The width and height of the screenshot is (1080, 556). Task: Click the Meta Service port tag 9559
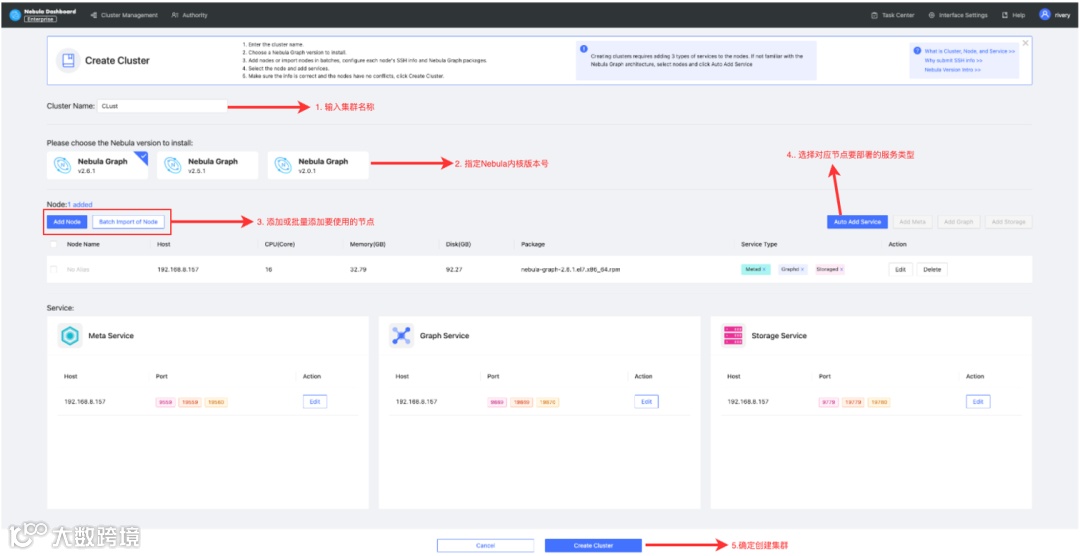(x=165, y=402)
